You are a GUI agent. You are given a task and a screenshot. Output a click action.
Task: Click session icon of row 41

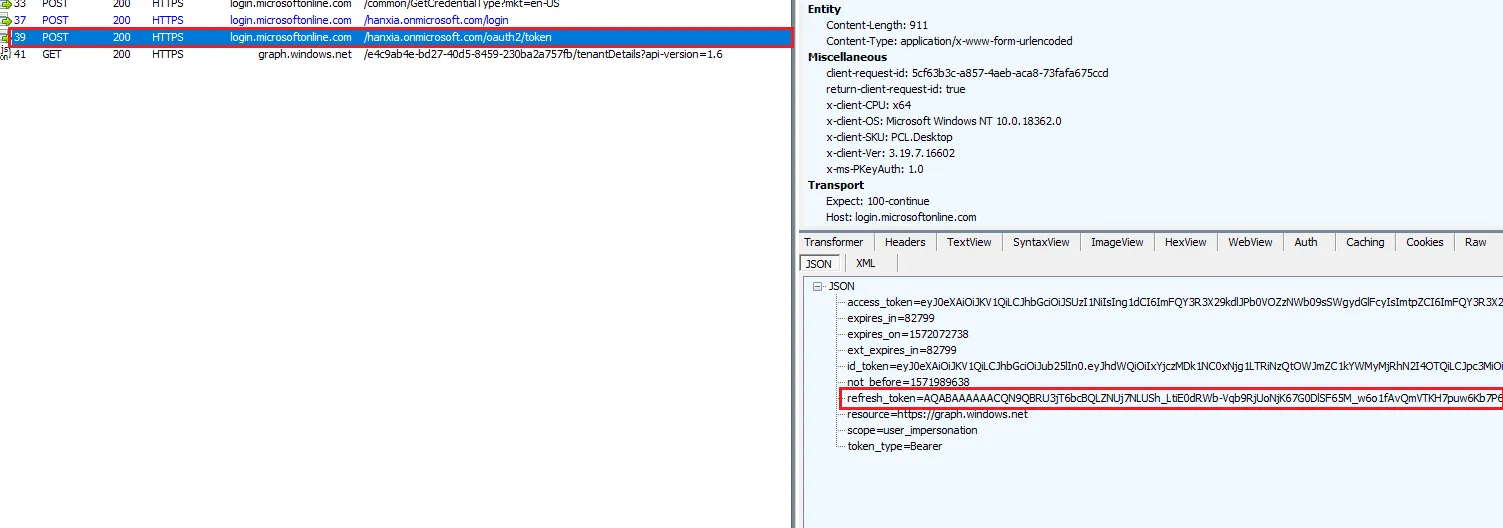tap(5, 54)
